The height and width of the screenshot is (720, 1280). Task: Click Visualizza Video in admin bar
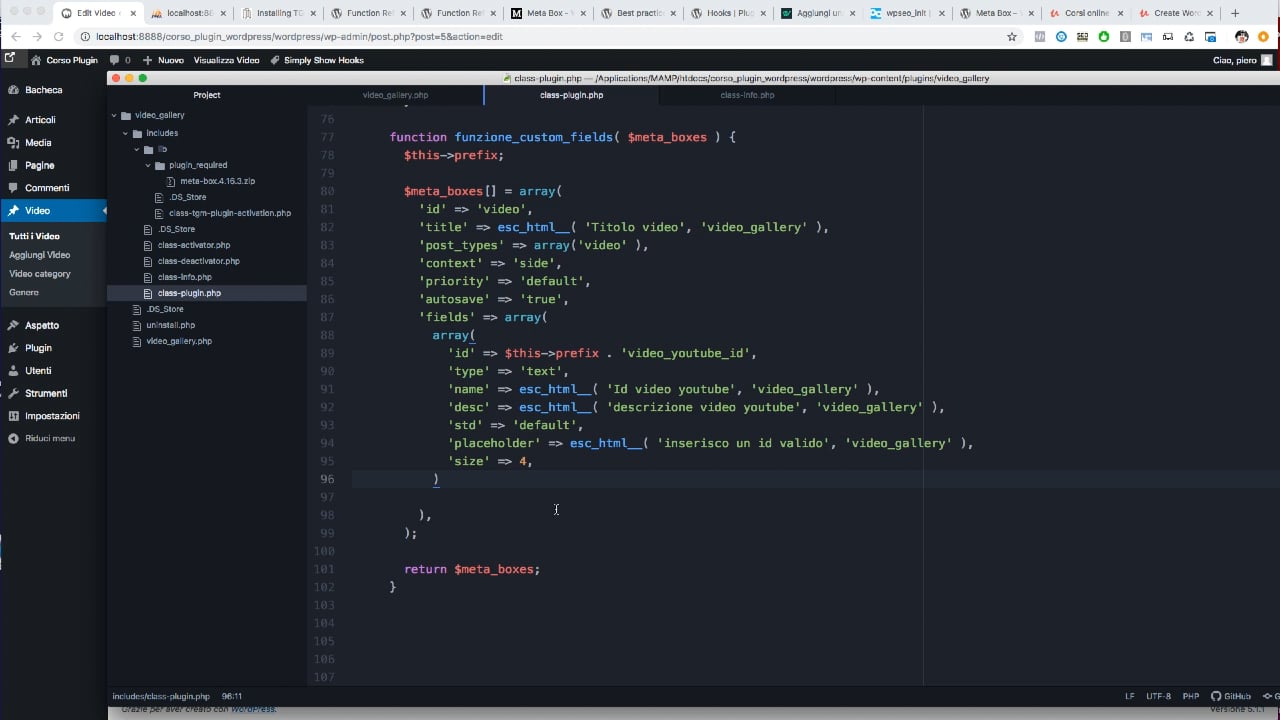click(226, 60)
